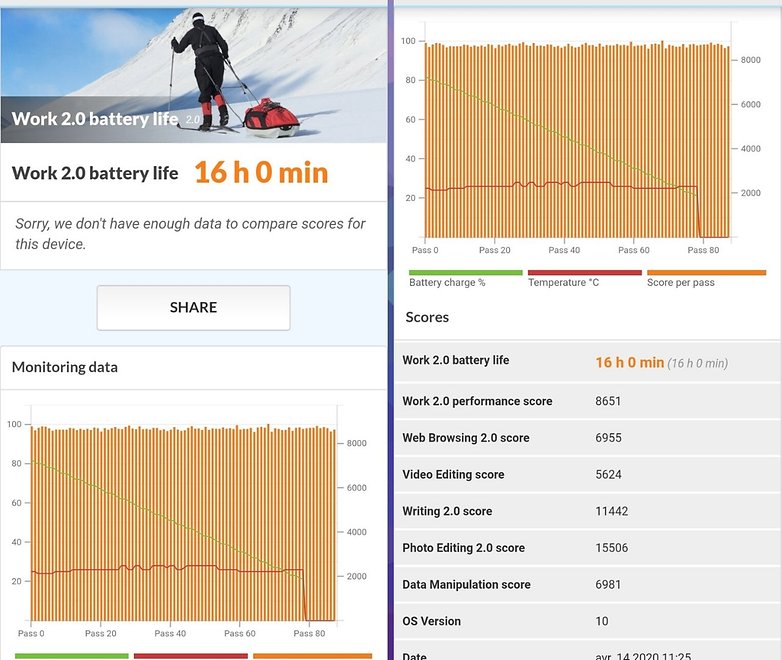782x660 pixels.
Task: Select the Video Editing score label
Action: pos(453,474)
